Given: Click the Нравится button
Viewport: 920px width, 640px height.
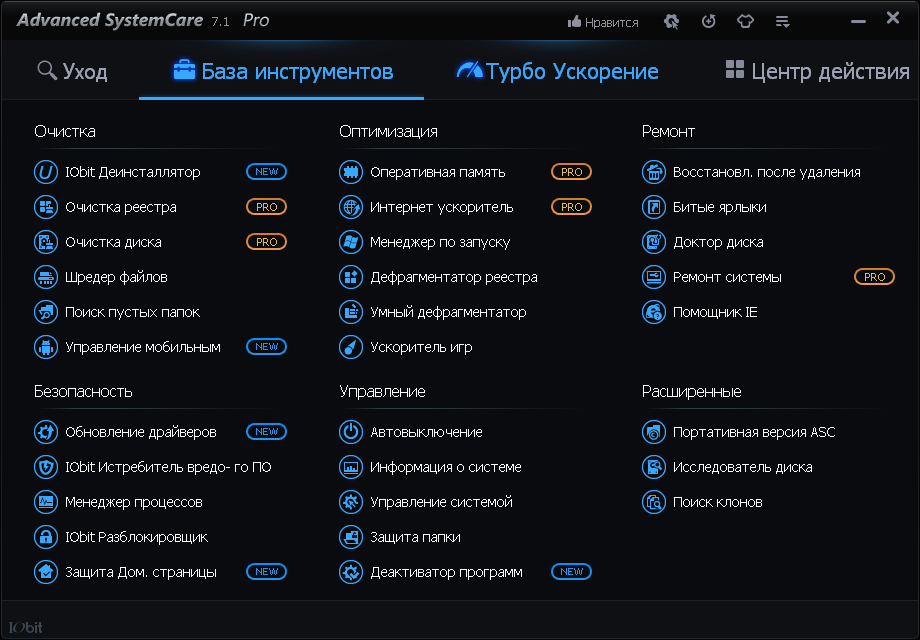Looking at the screenshot, I should click(x=602, y=20).
